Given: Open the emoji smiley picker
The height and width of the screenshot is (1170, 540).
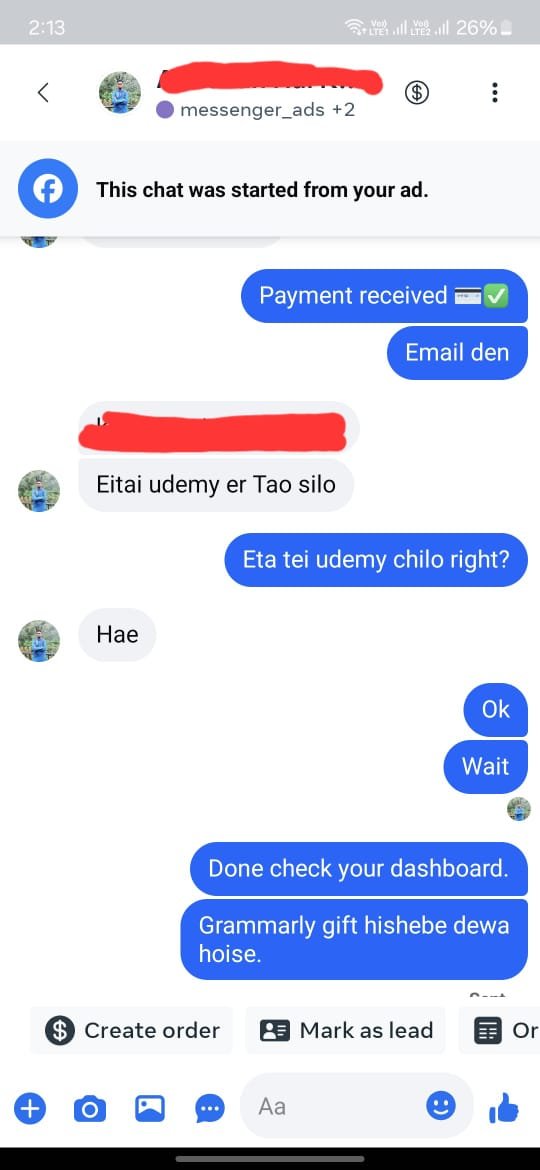Looking at the screenshot, I should [x=441, y=1106].
